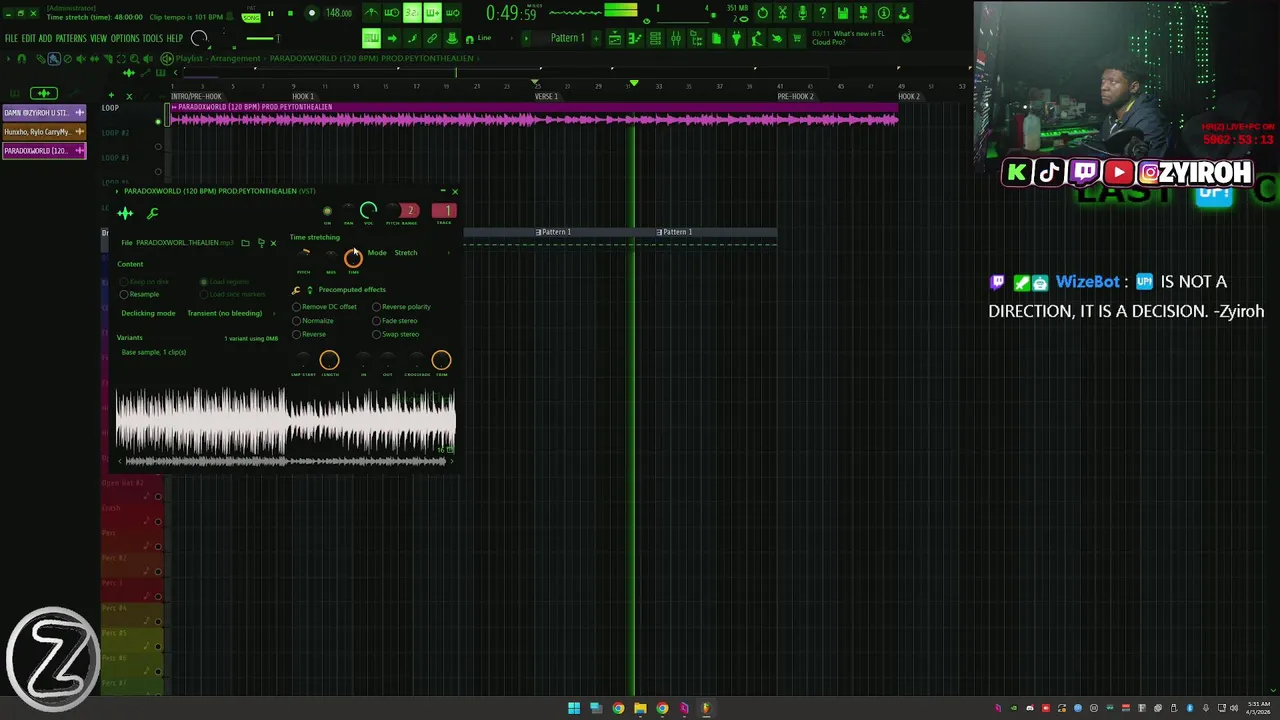Toggle the countdown before recording icon

[x=412, y=13]
